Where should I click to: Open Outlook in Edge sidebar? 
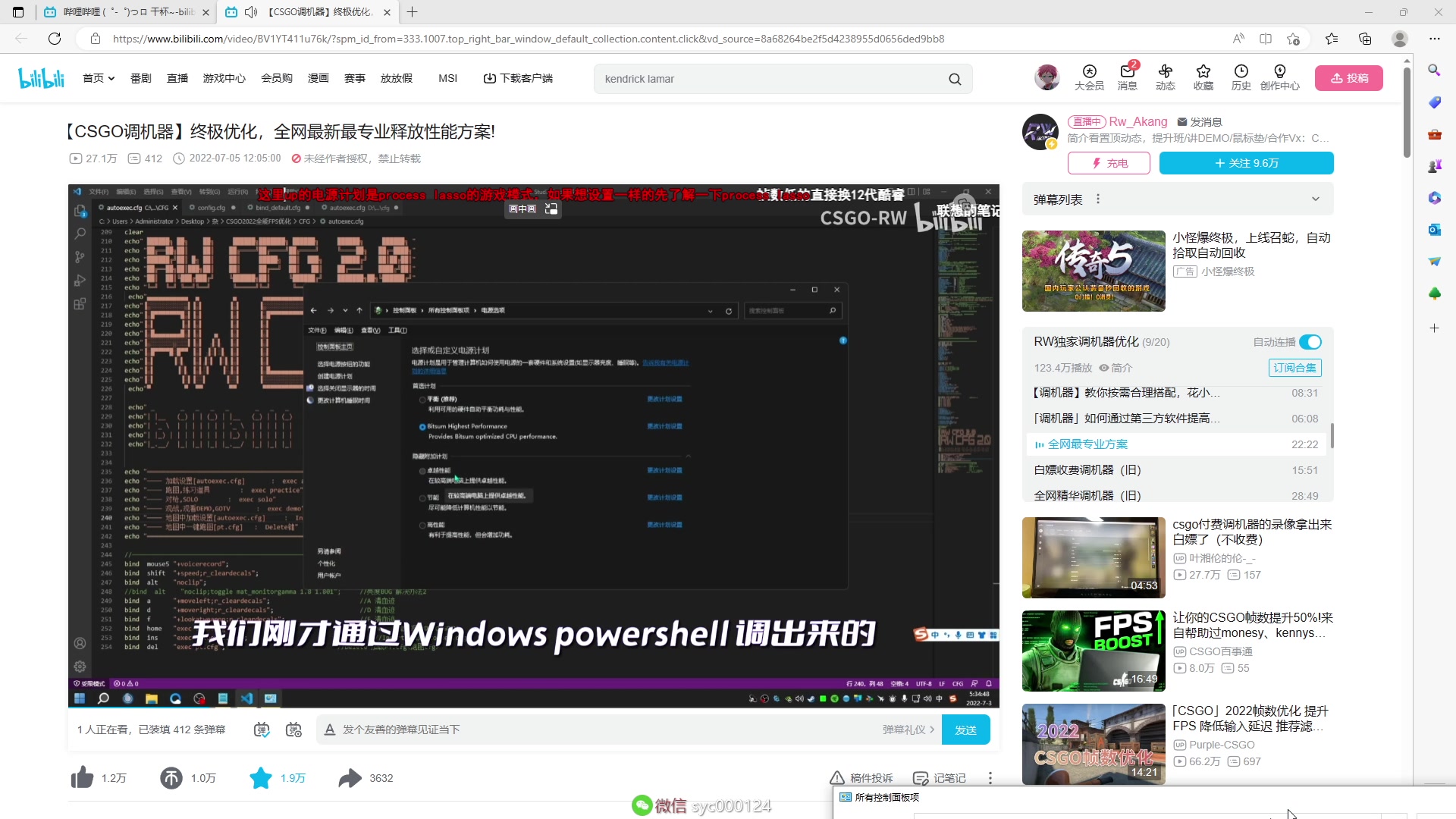point(1434,229)
